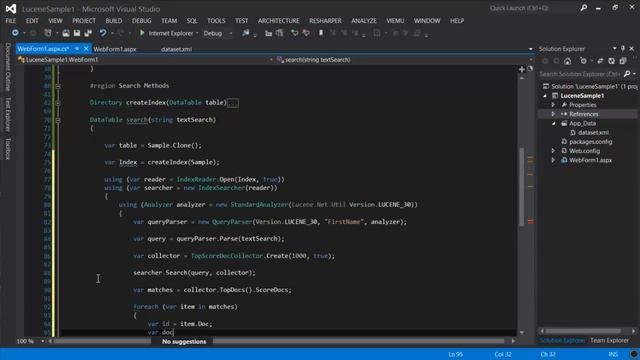Switch to the WebForm1.aspx tab

tap(115, 49)
